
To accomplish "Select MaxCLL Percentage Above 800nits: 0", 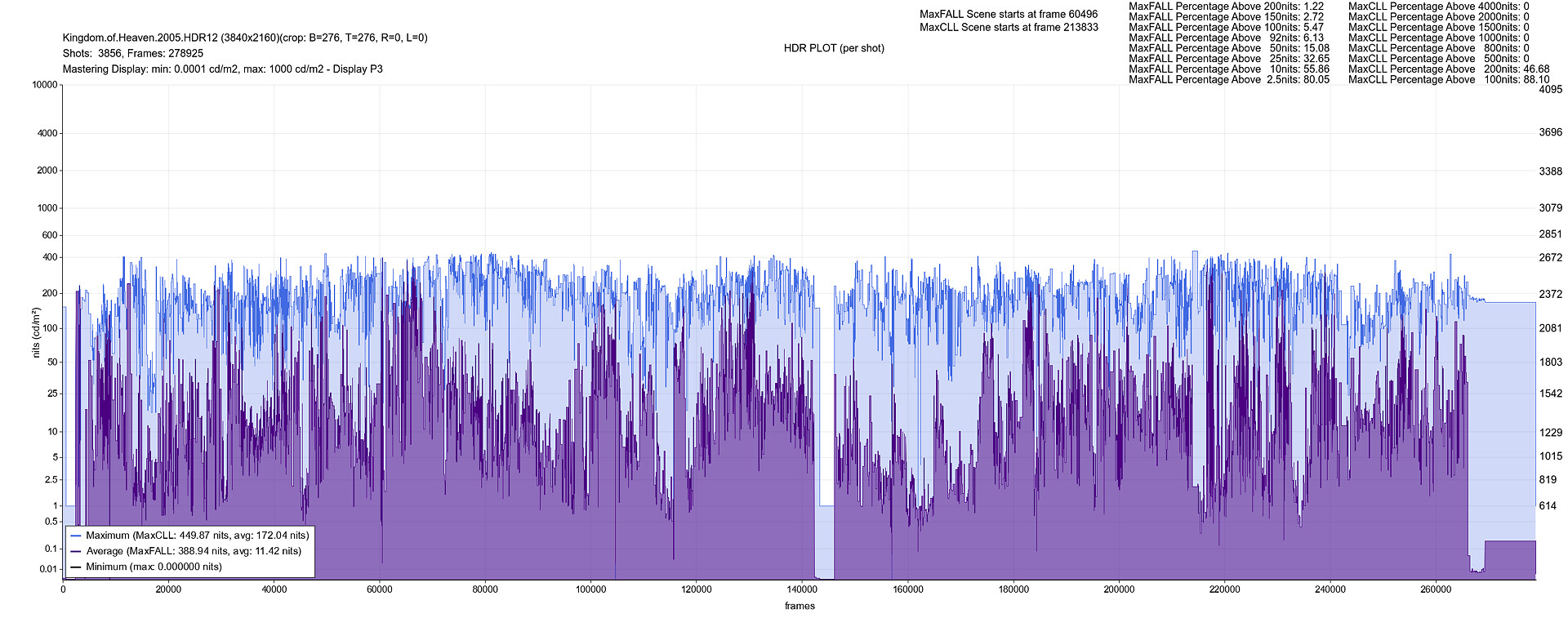I will coord(1439,48).
